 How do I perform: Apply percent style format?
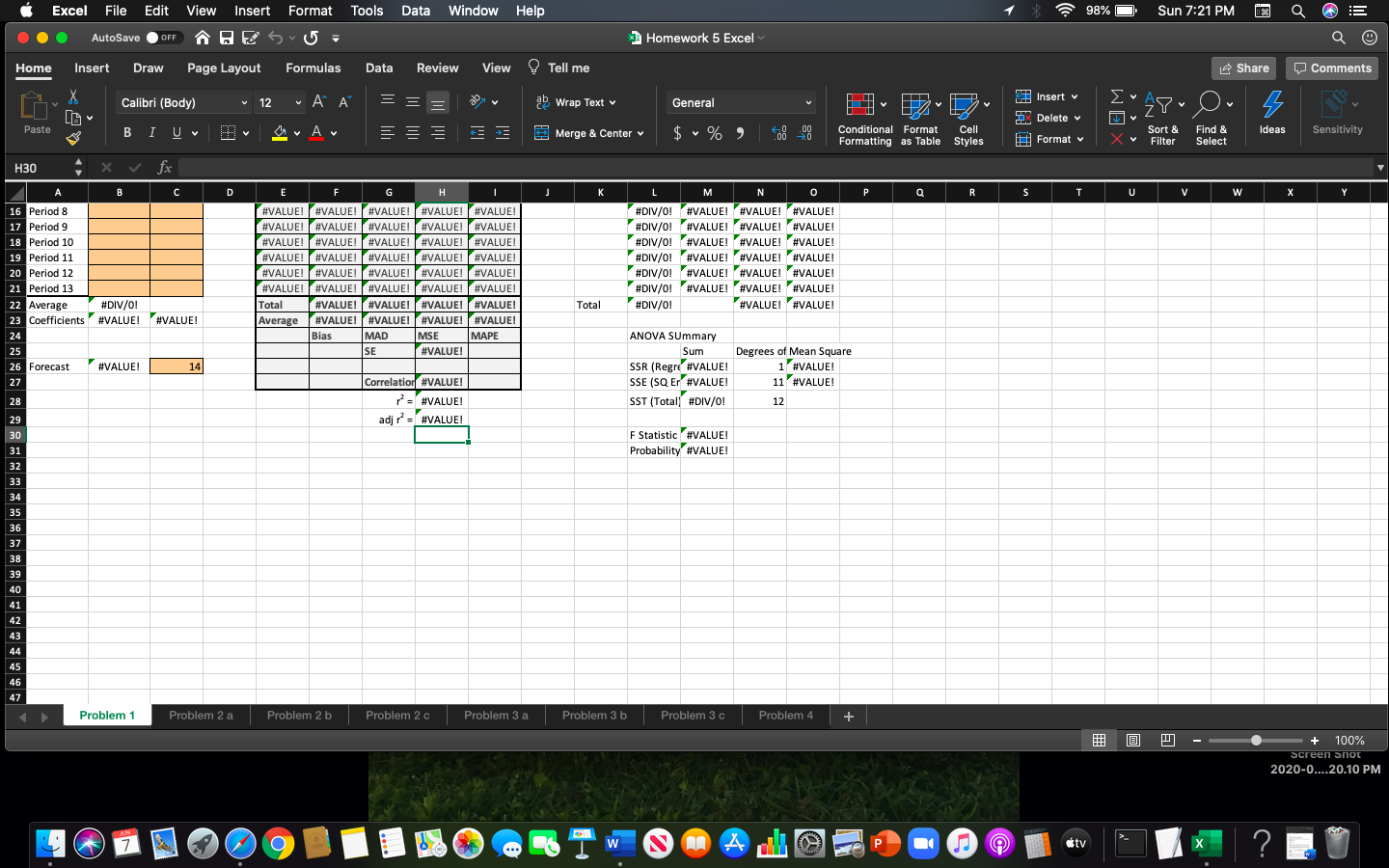(715, 133)
